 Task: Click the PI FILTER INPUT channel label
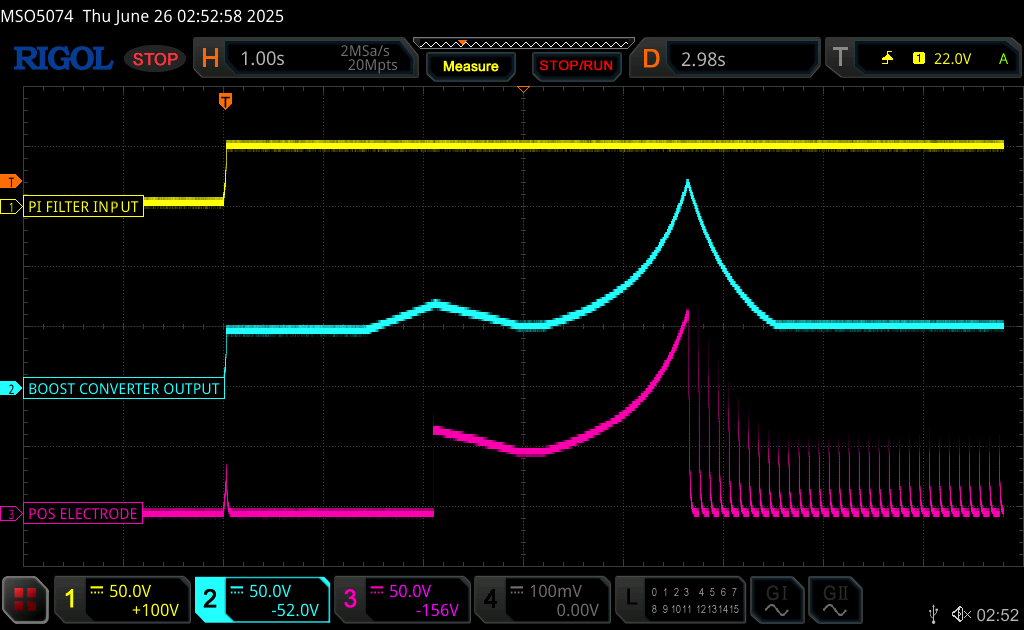pos(84,206)
